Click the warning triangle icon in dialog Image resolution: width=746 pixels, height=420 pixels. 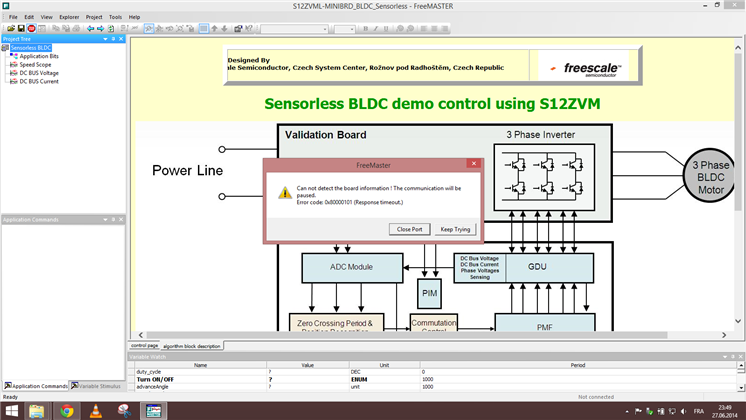pos(285,193)
